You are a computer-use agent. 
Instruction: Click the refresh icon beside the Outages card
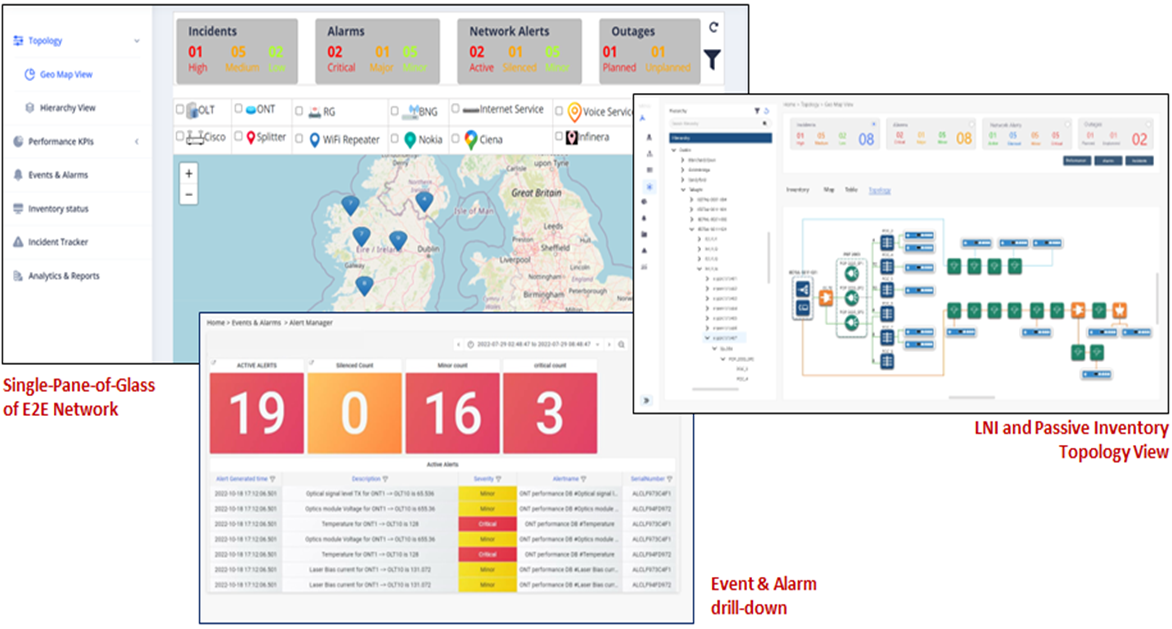(713, 28)
